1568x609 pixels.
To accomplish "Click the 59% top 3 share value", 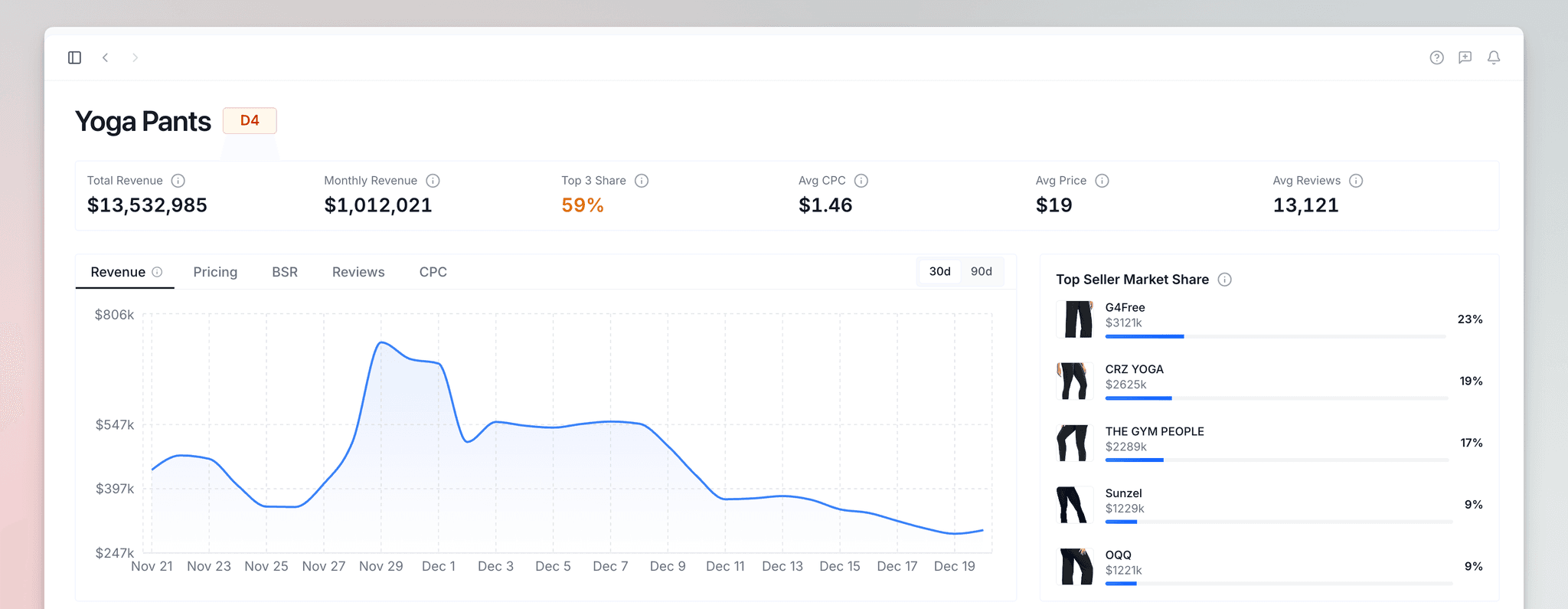I will (x=583, y=205).
